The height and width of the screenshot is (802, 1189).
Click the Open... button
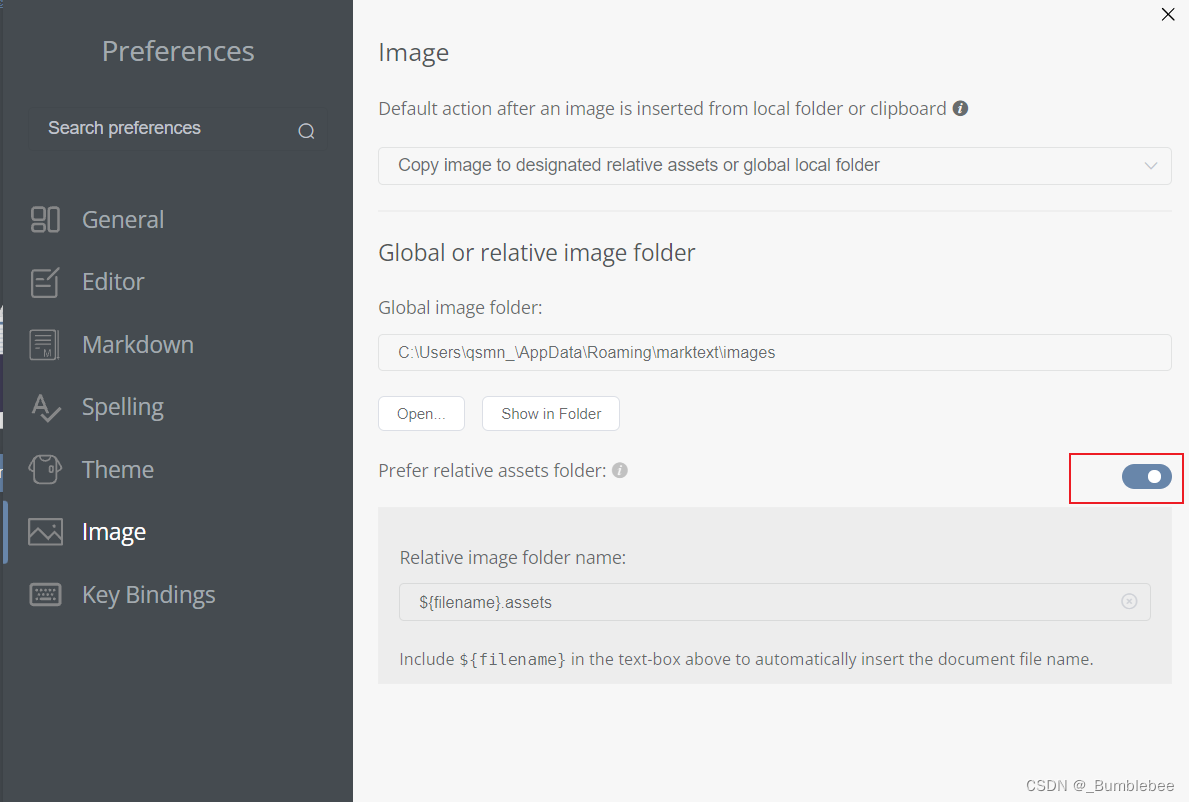point(421,414)
